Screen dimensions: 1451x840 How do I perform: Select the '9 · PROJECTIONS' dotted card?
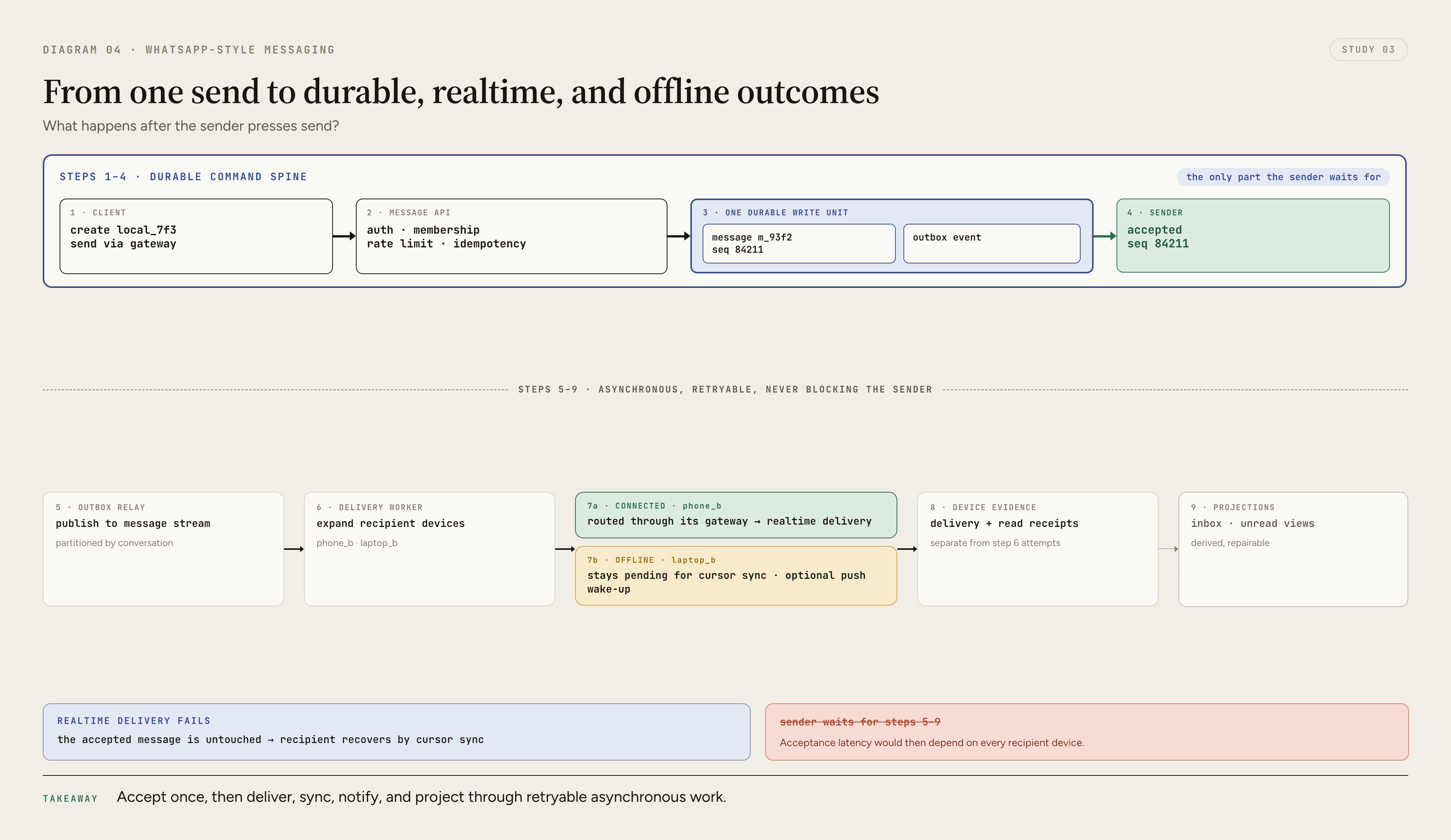(x=1293, y=549)
